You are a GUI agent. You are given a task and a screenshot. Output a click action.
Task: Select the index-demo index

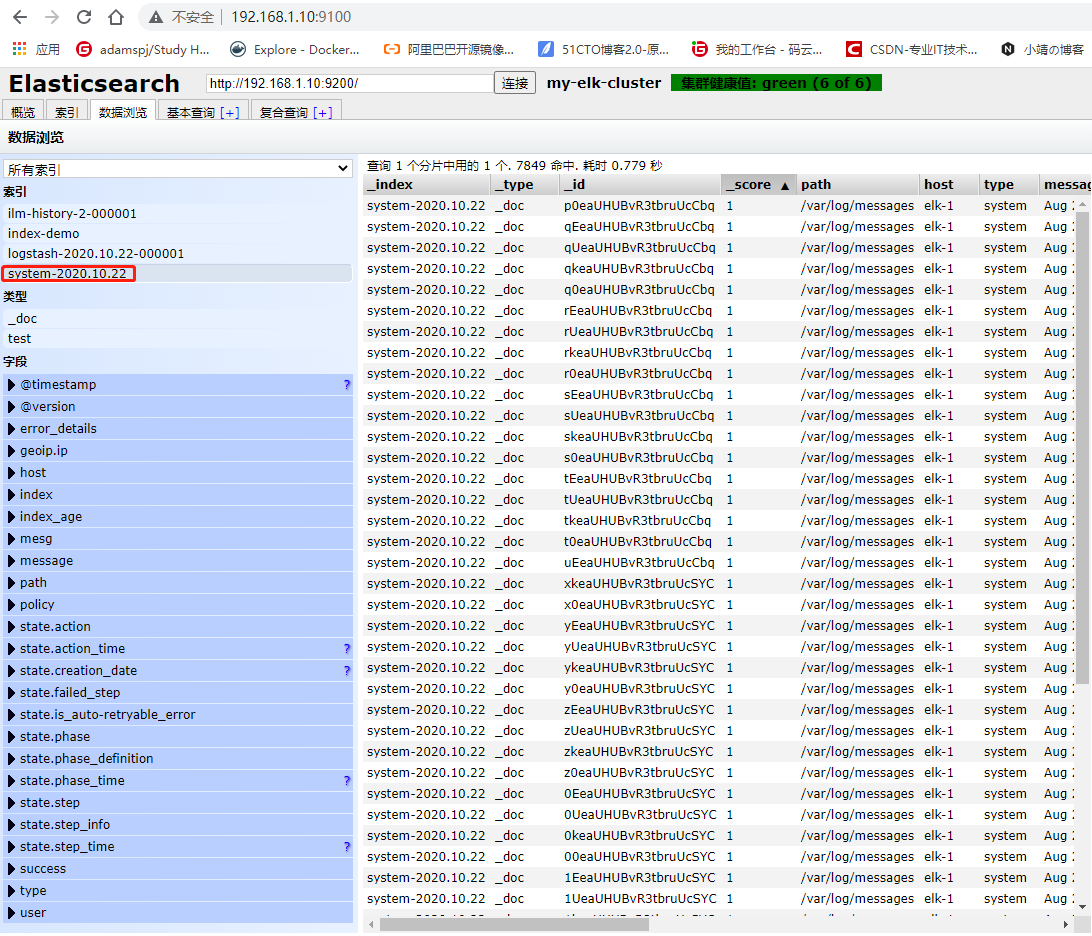[178, 234]
